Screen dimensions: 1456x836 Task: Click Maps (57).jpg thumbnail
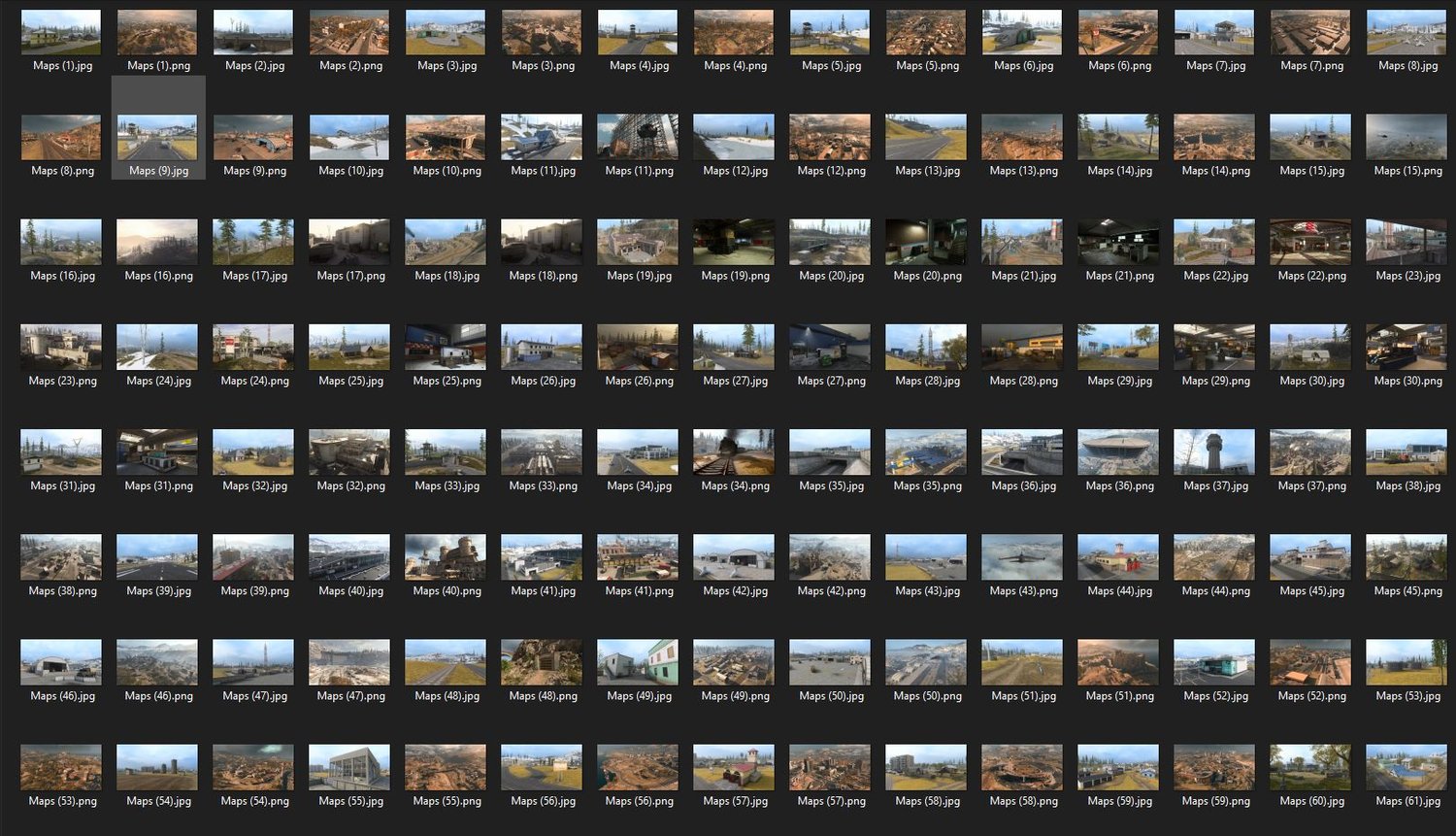click(x=734, y=767)
